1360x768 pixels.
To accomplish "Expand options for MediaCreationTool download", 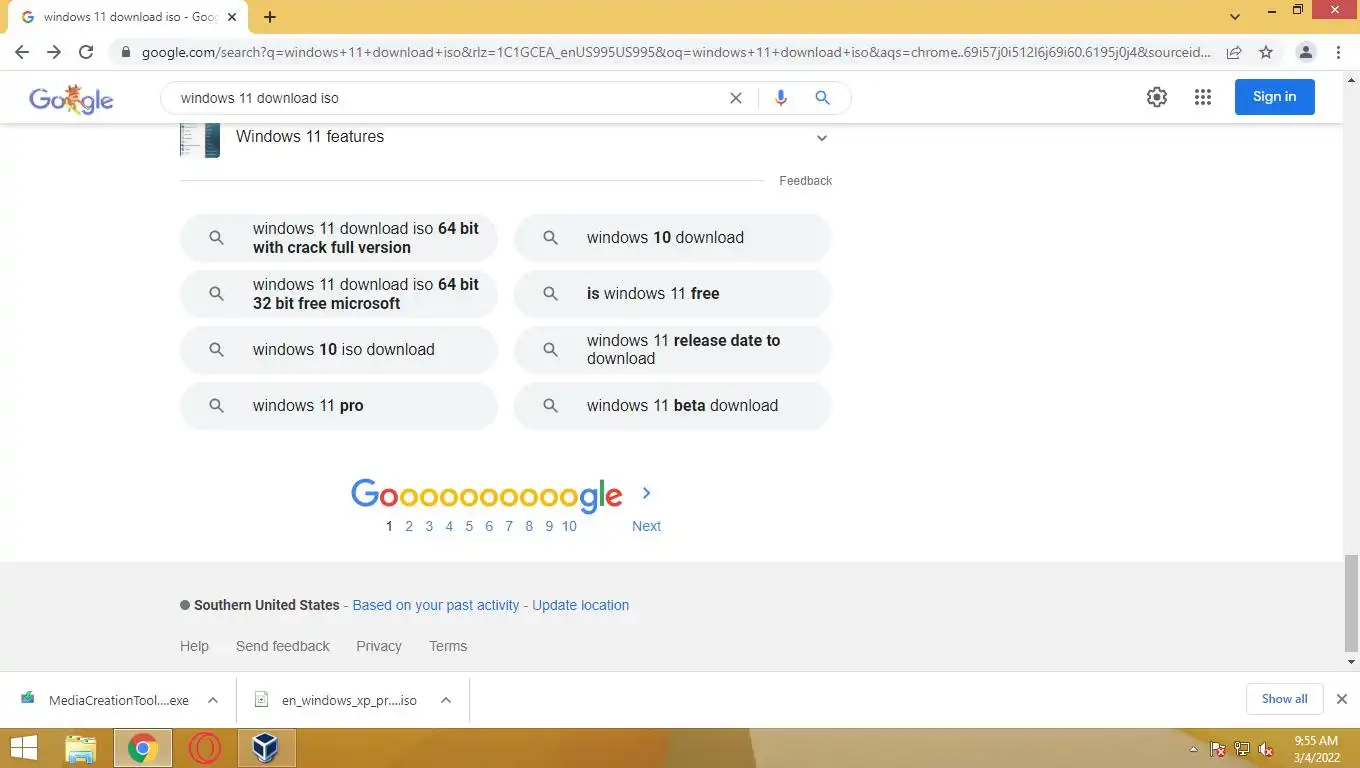I will point(213,700).
